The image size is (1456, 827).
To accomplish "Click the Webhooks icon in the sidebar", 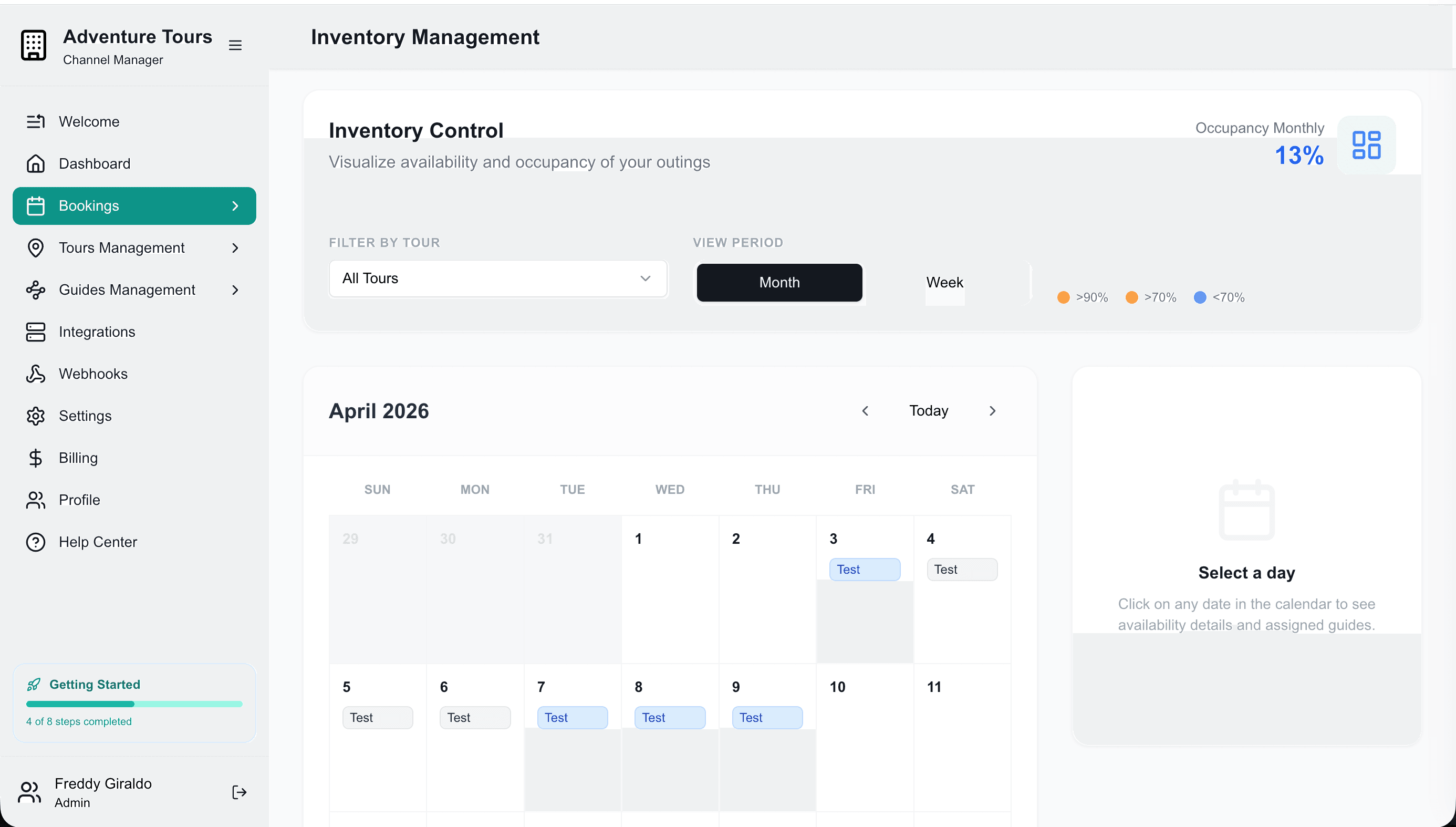I will 35,374.
